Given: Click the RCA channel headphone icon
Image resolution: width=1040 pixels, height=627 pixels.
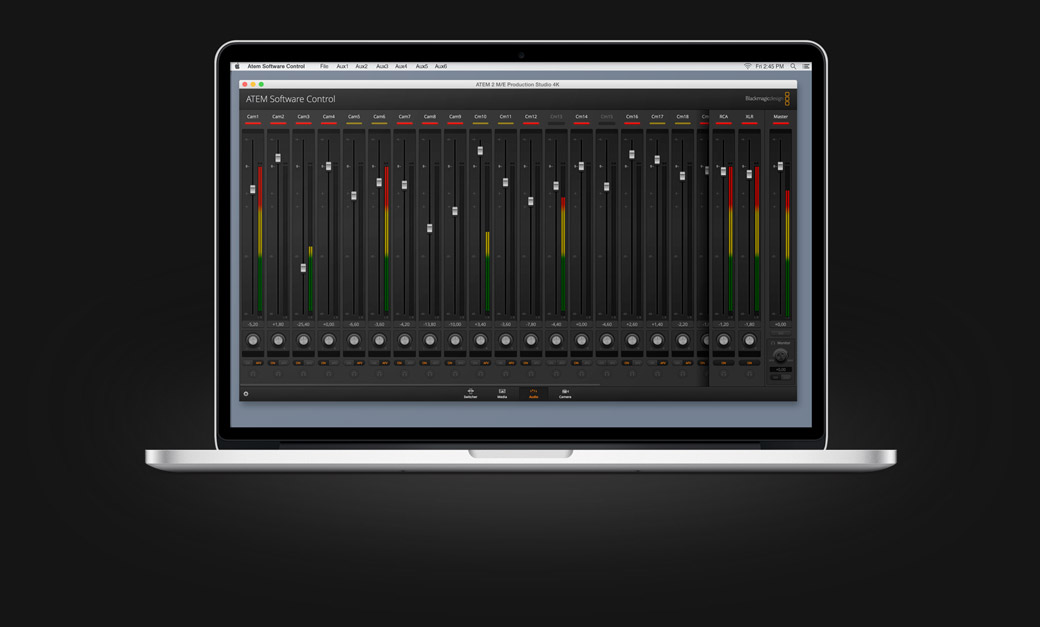Looking at the screenshot, I should click(724, 373).
